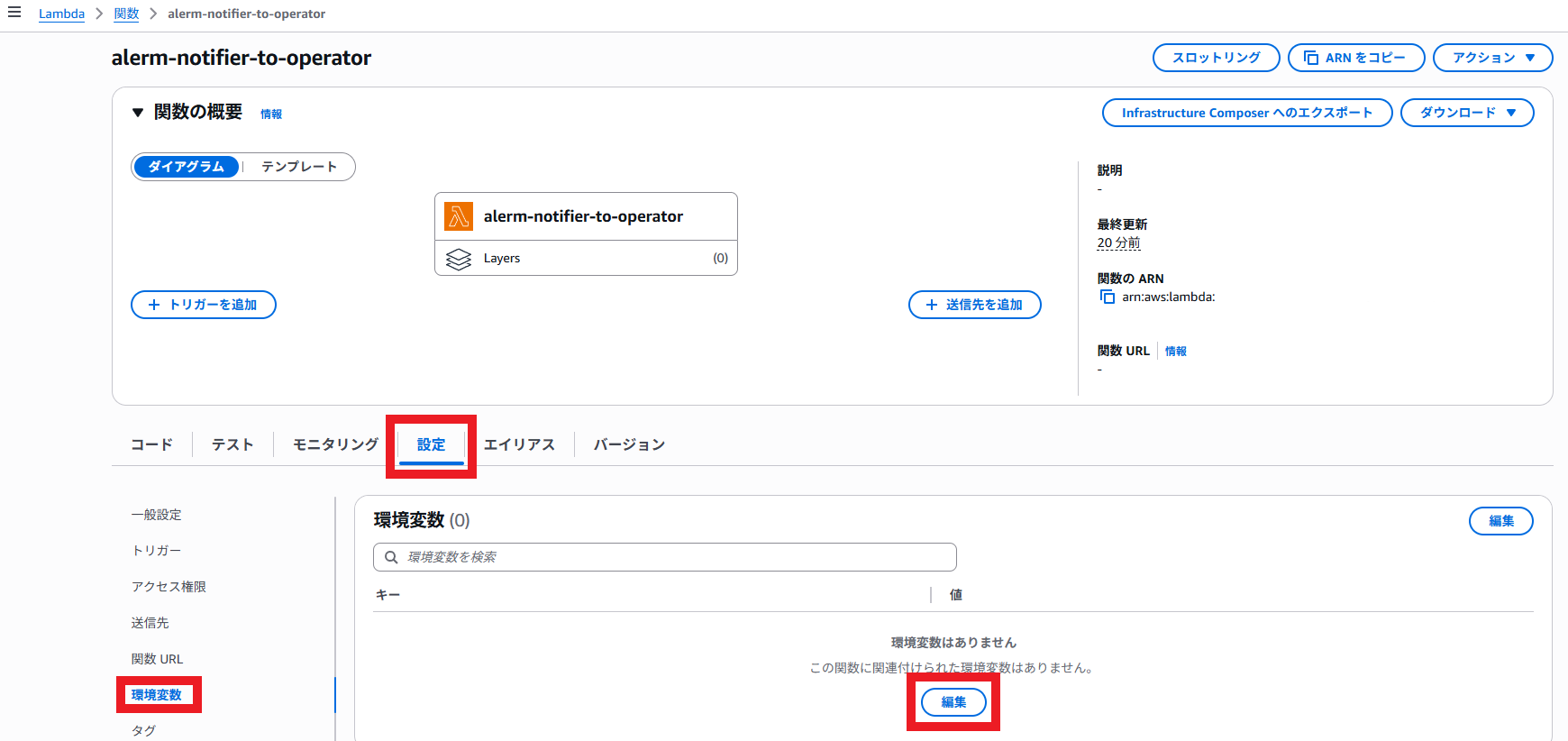Screen dimensions: 1568x741
Task: Click the ARN をコピー button
Action: [1355, 58]
